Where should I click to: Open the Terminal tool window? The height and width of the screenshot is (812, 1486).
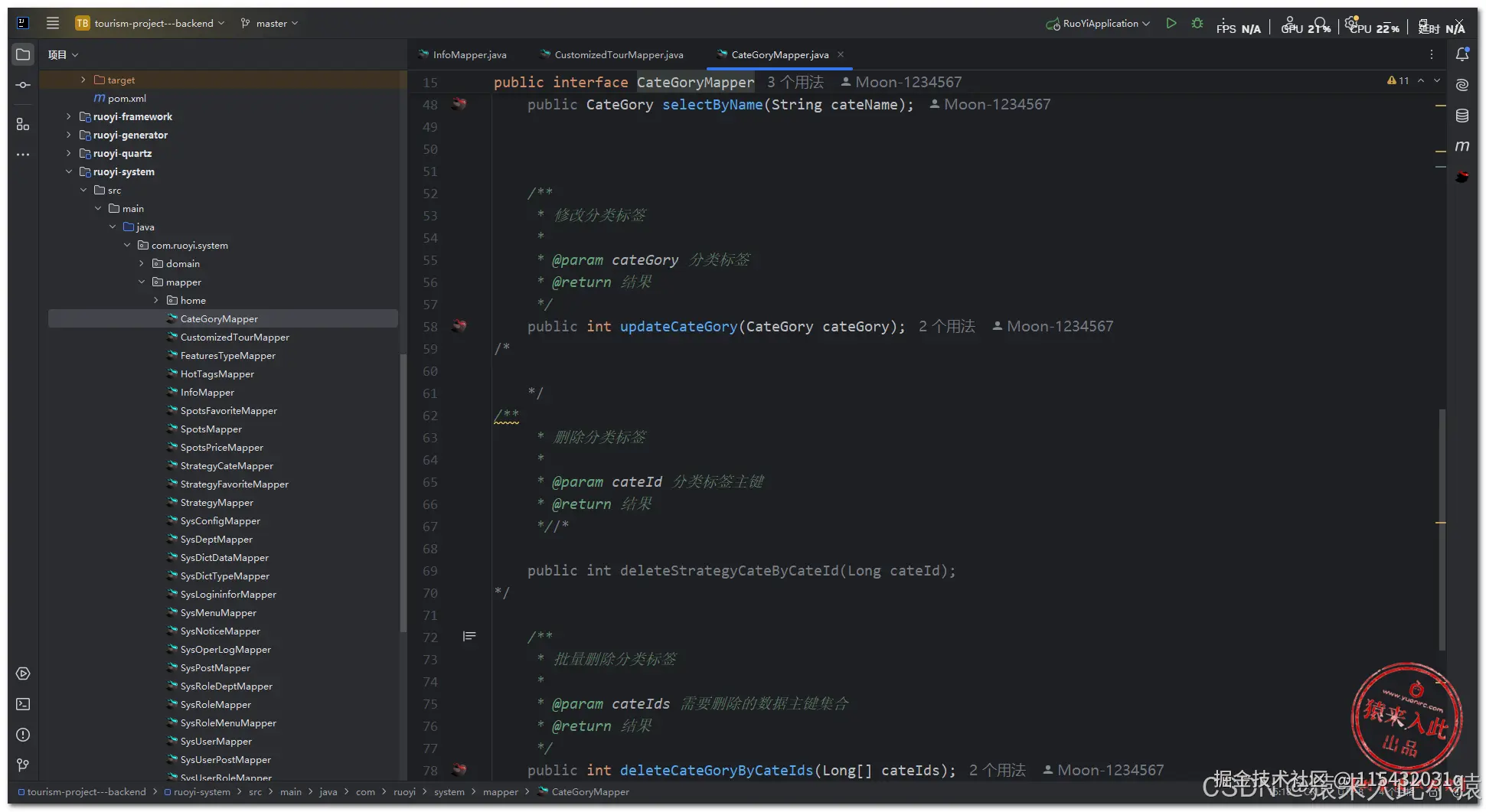(23, 704)
